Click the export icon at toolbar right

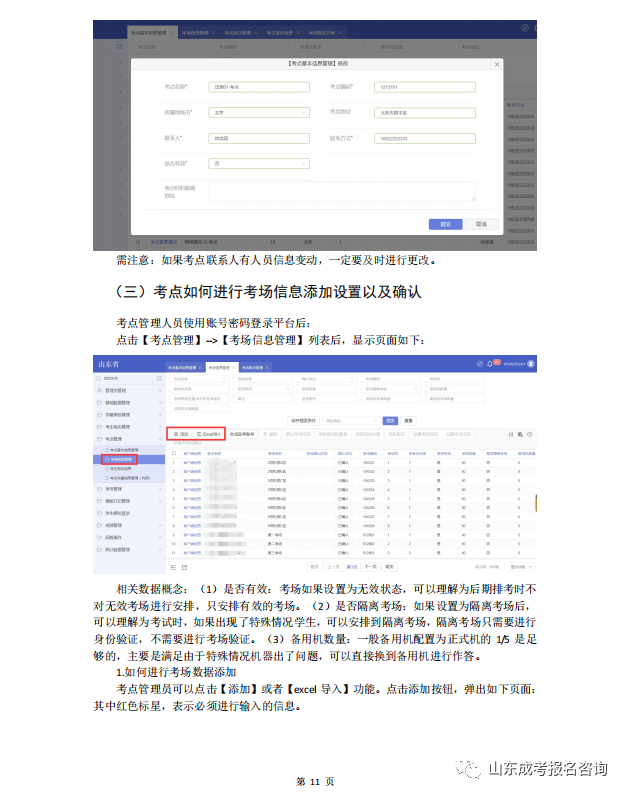(520, 435)
